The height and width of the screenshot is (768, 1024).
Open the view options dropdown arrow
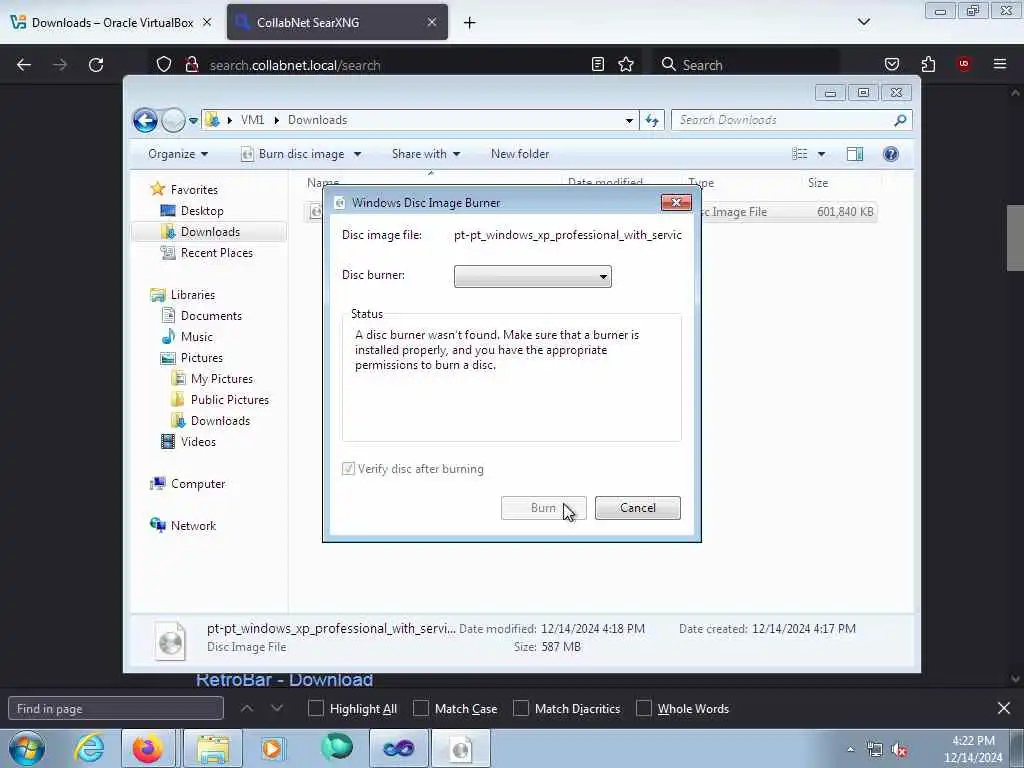[x=822, y=154]
